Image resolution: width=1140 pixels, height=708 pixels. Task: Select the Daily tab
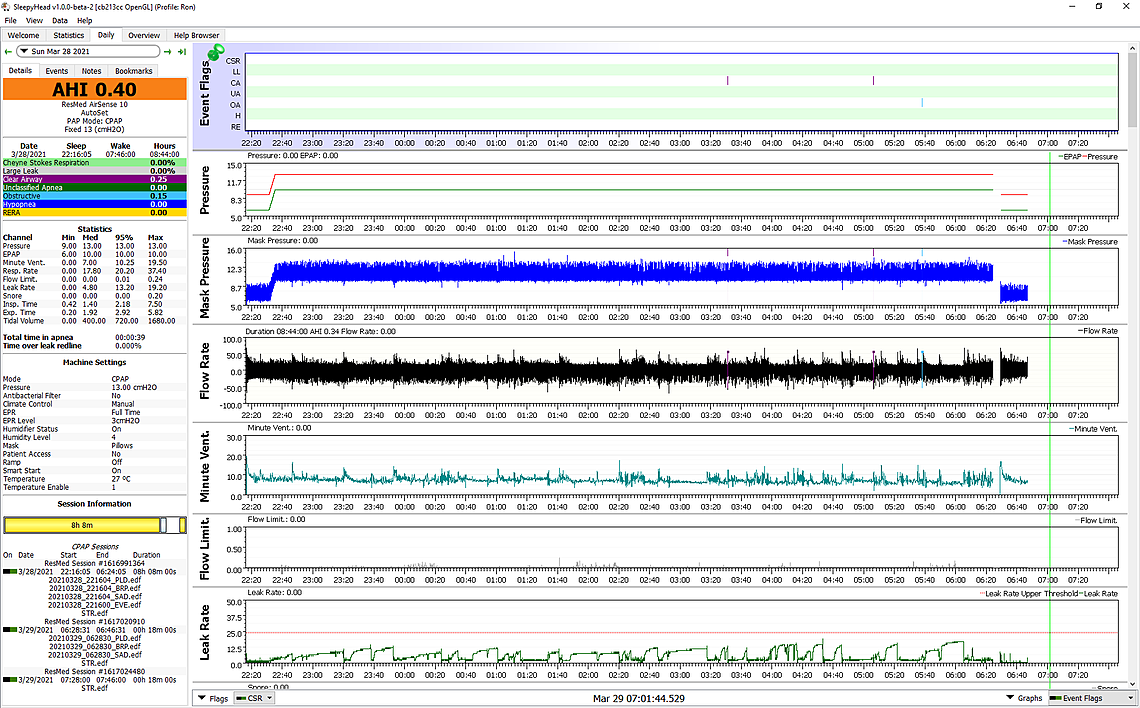tap(106, 35)
